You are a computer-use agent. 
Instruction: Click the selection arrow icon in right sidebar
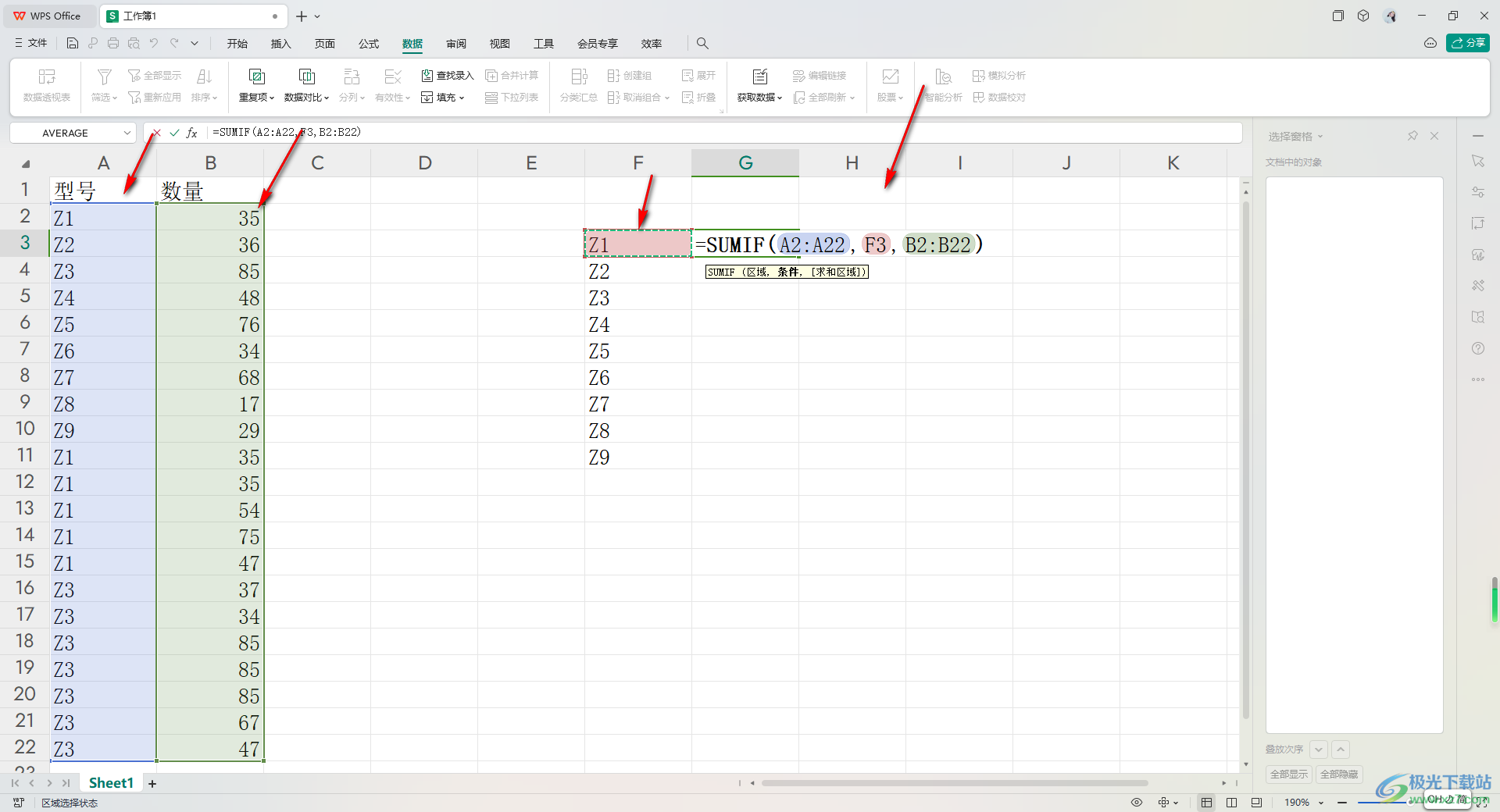pyautogui.click(x=1478, y=161)
